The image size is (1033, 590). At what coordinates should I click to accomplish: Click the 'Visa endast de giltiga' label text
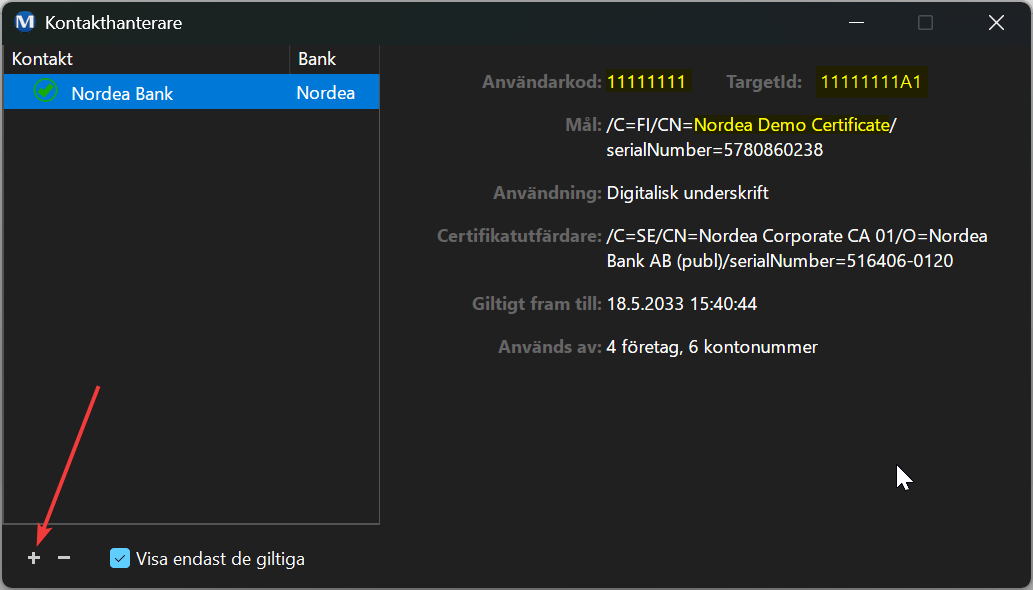coord(221,559)
